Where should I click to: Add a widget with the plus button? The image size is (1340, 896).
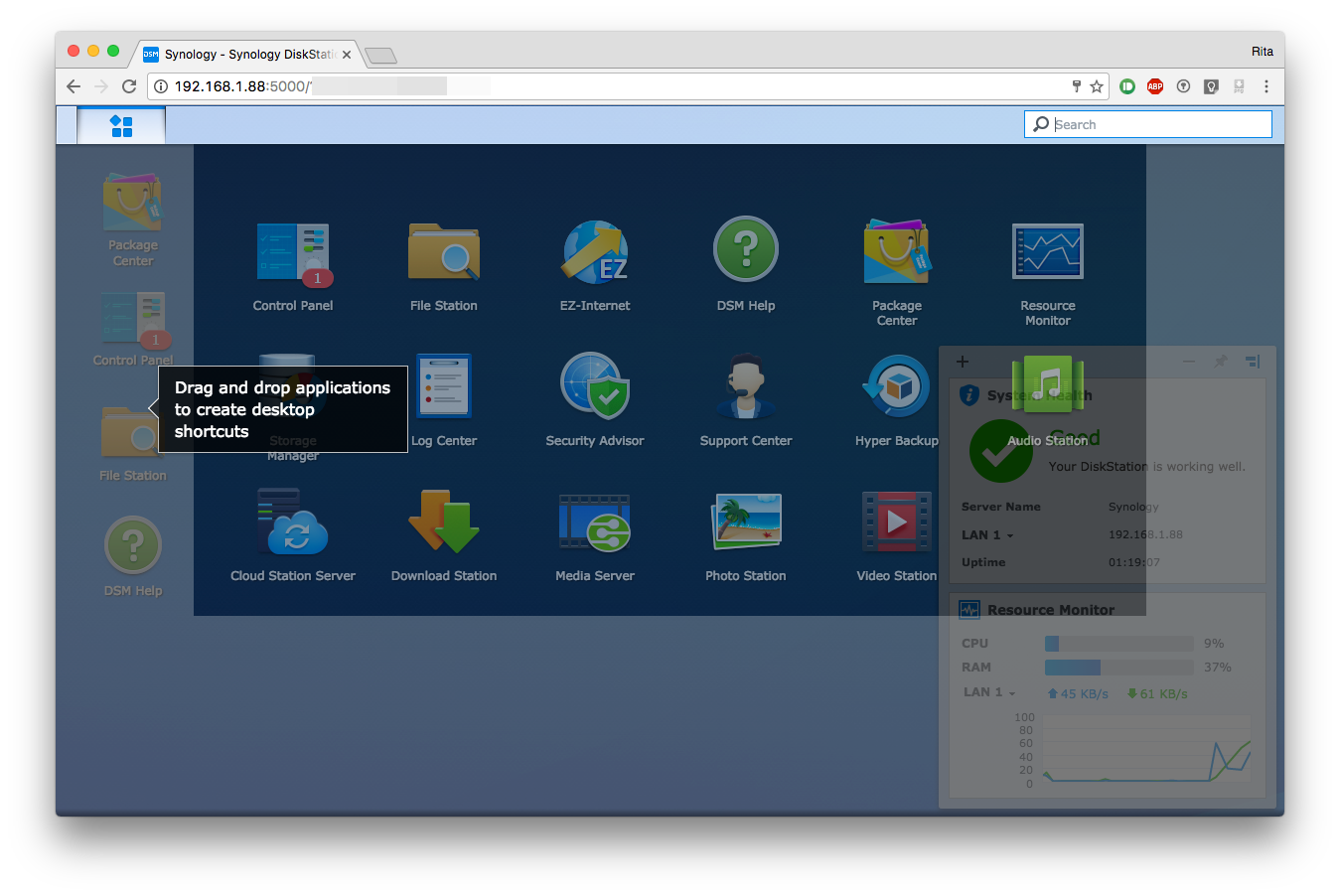pyautogui.click(x=963, y=362)
